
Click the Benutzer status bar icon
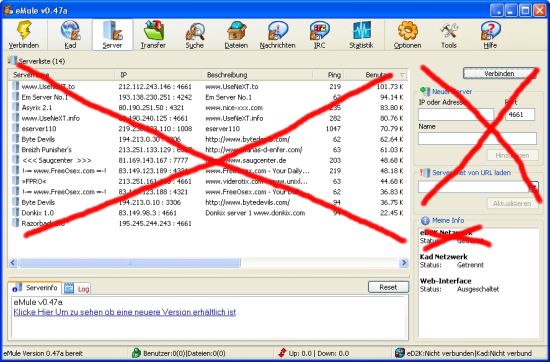(x=136, y=353)
